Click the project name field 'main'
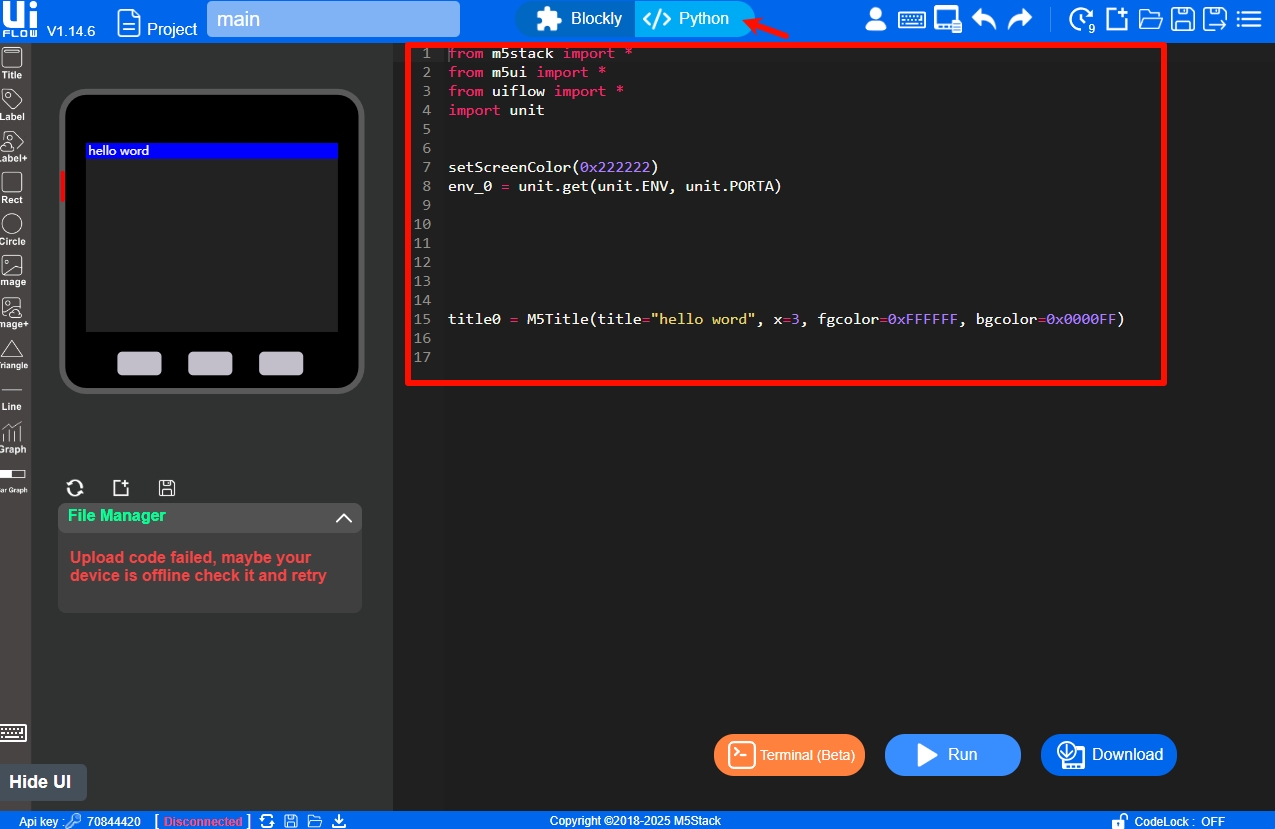Image resolution: width=1275 pixels, height=829 pixels. click(x=333, y=19)
